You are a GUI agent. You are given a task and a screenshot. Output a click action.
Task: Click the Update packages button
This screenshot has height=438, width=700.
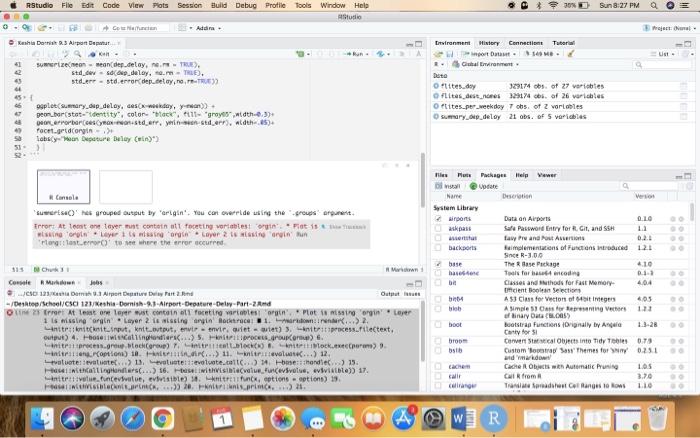click(x=484, y=186)
